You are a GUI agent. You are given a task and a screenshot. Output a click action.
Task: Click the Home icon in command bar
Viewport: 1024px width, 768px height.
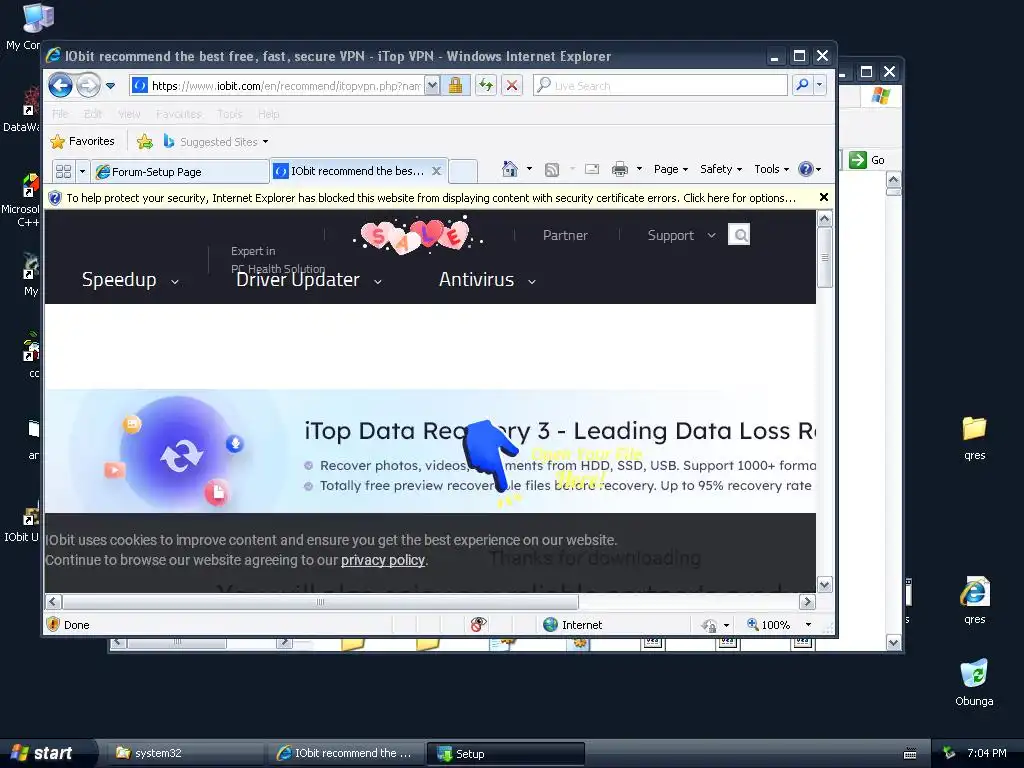pos(509,169)
